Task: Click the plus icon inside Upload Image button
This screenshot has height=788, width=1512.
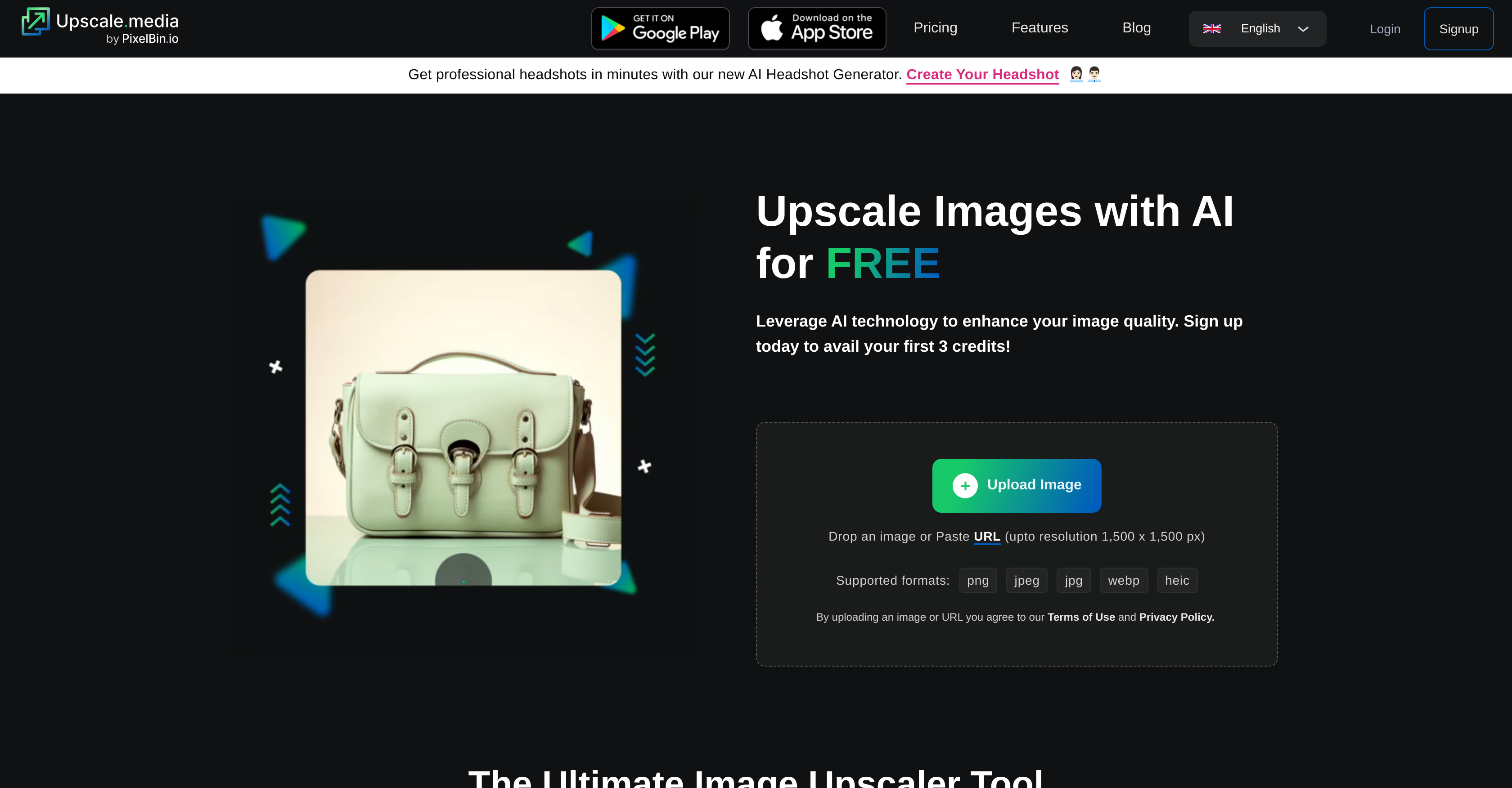Action: pos(965,485)
